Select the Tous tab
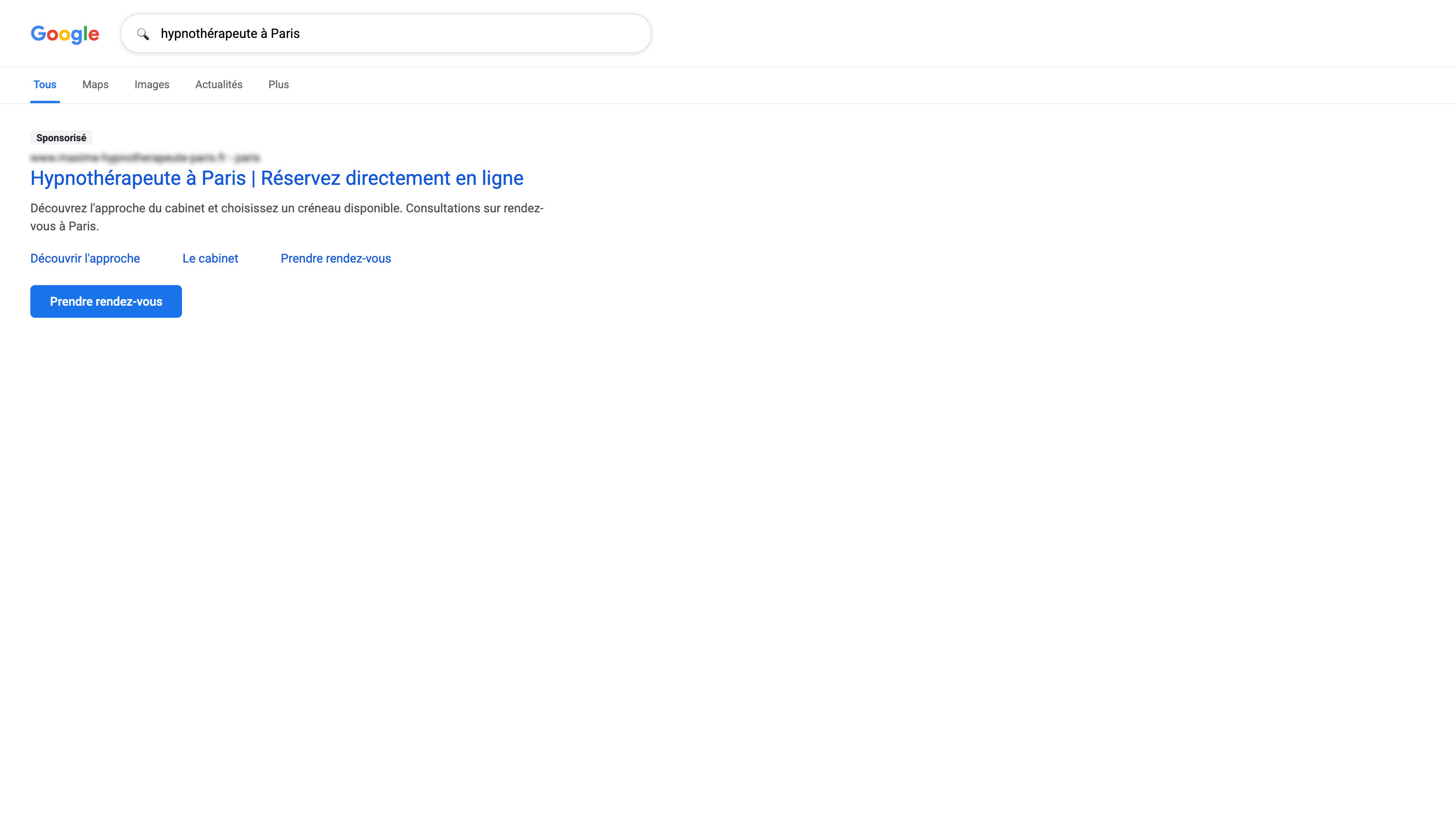Viewport: 1456px width, 819px height. (x=45, y=84)
